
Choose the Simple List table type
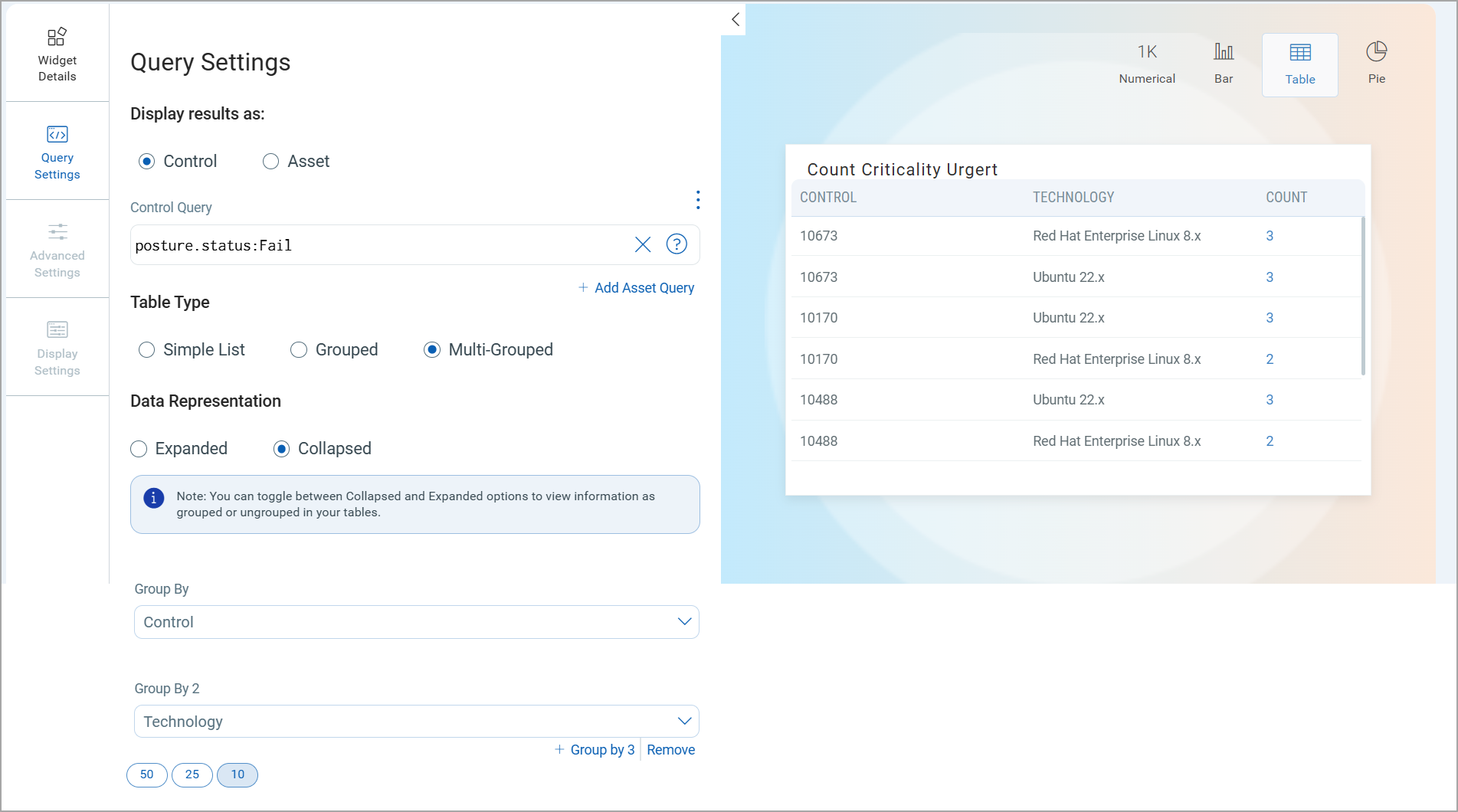[192, 350]
